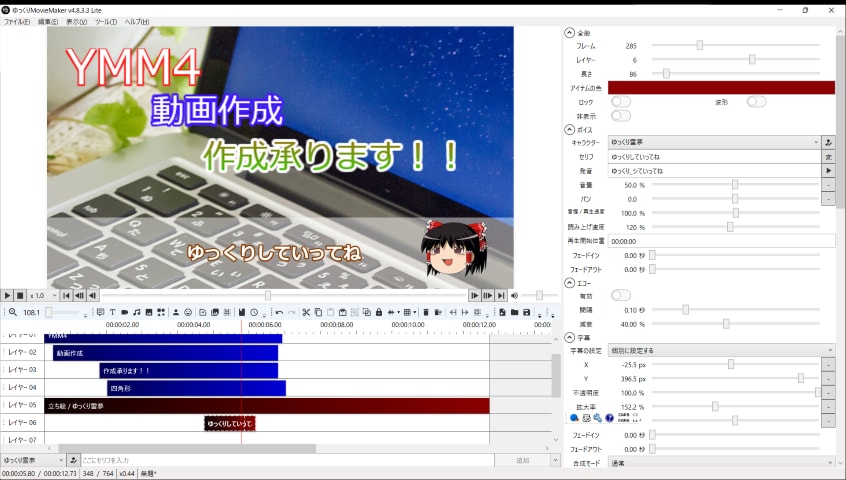
Task: Play the pronunciation with the 発音 play button
Action: (828, 170)
